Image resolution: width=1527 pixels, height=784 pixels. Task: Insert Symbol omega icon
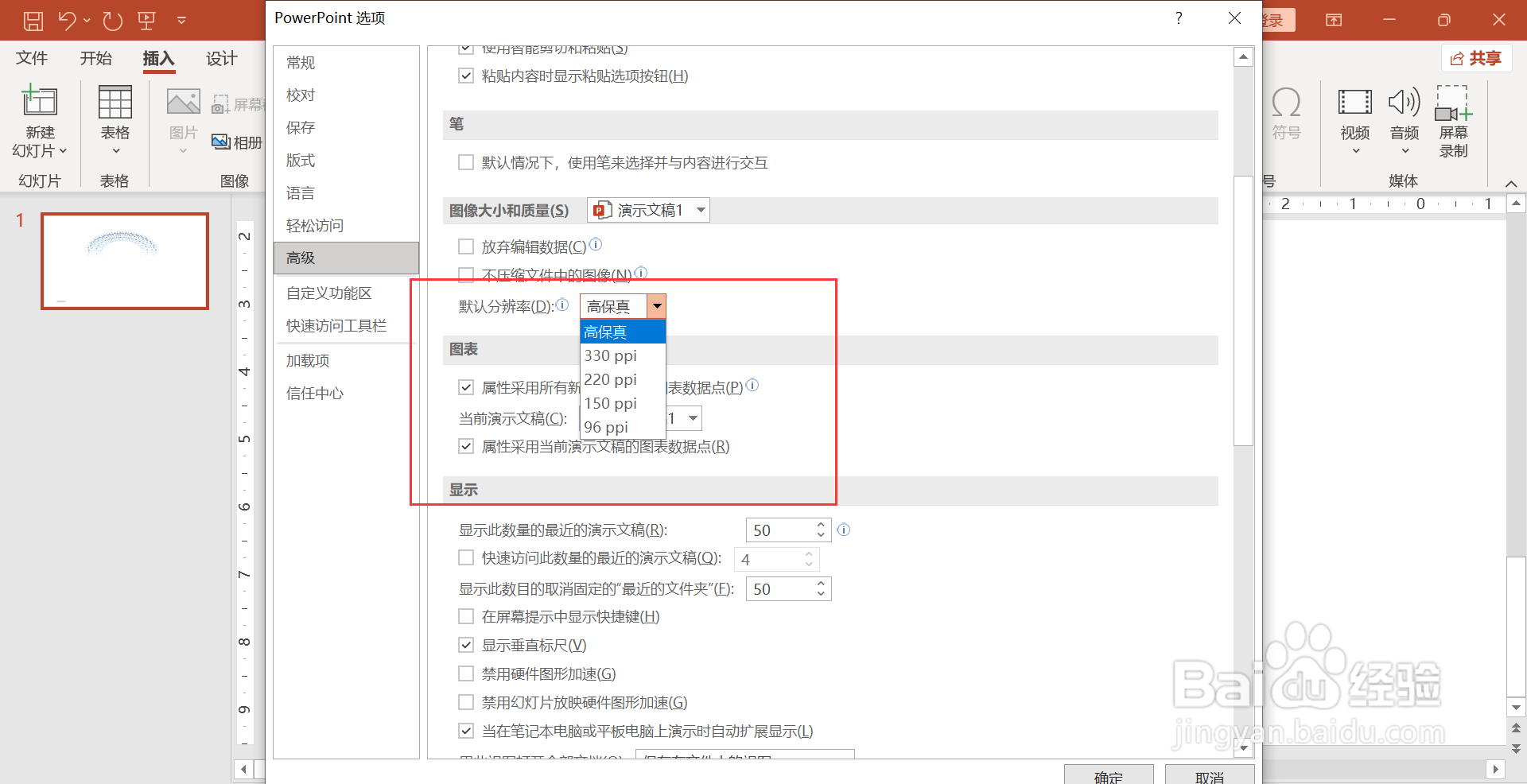click(x=1286, y=103)
